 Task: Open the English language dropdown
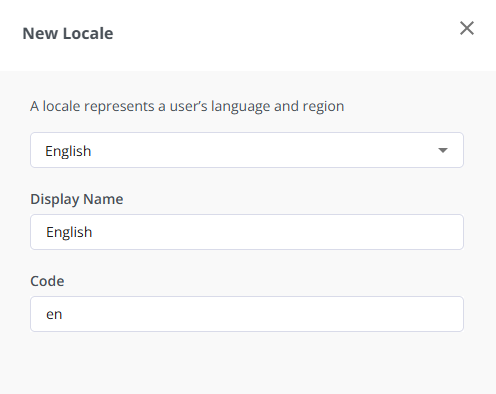pos(247,150)
